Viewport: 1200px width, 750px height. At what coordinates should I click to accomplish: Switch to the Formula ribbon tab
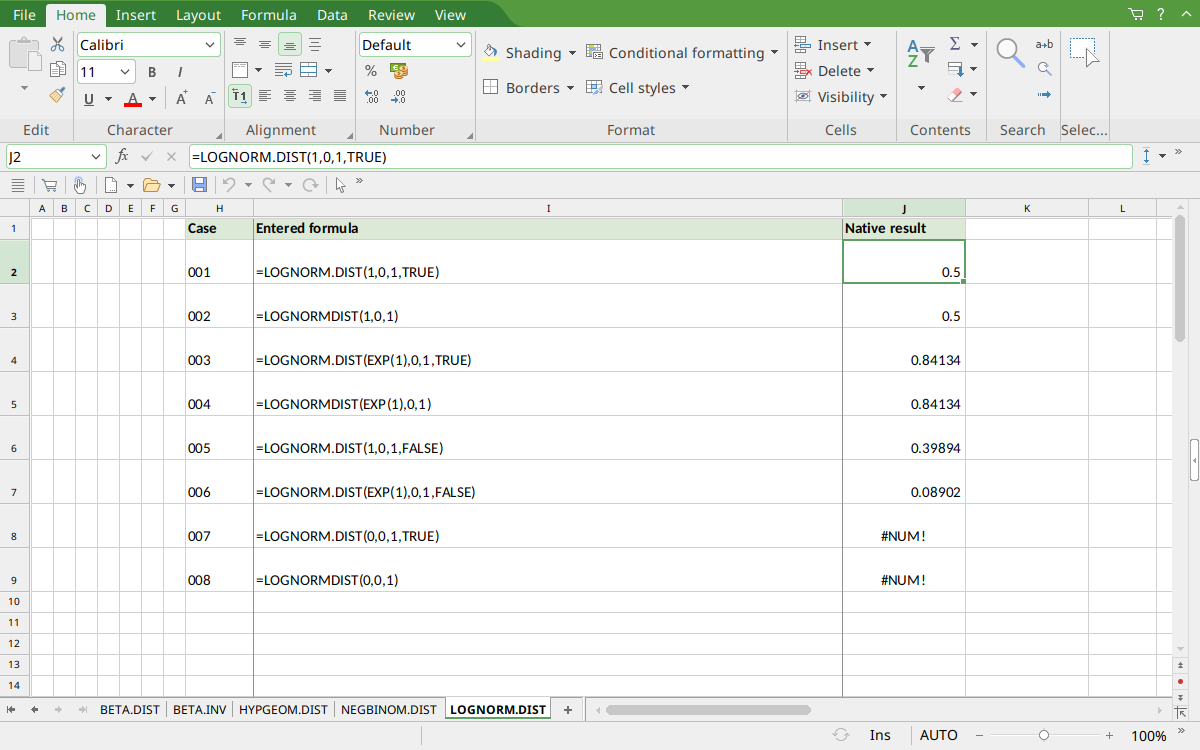click(x=268, y=15)
